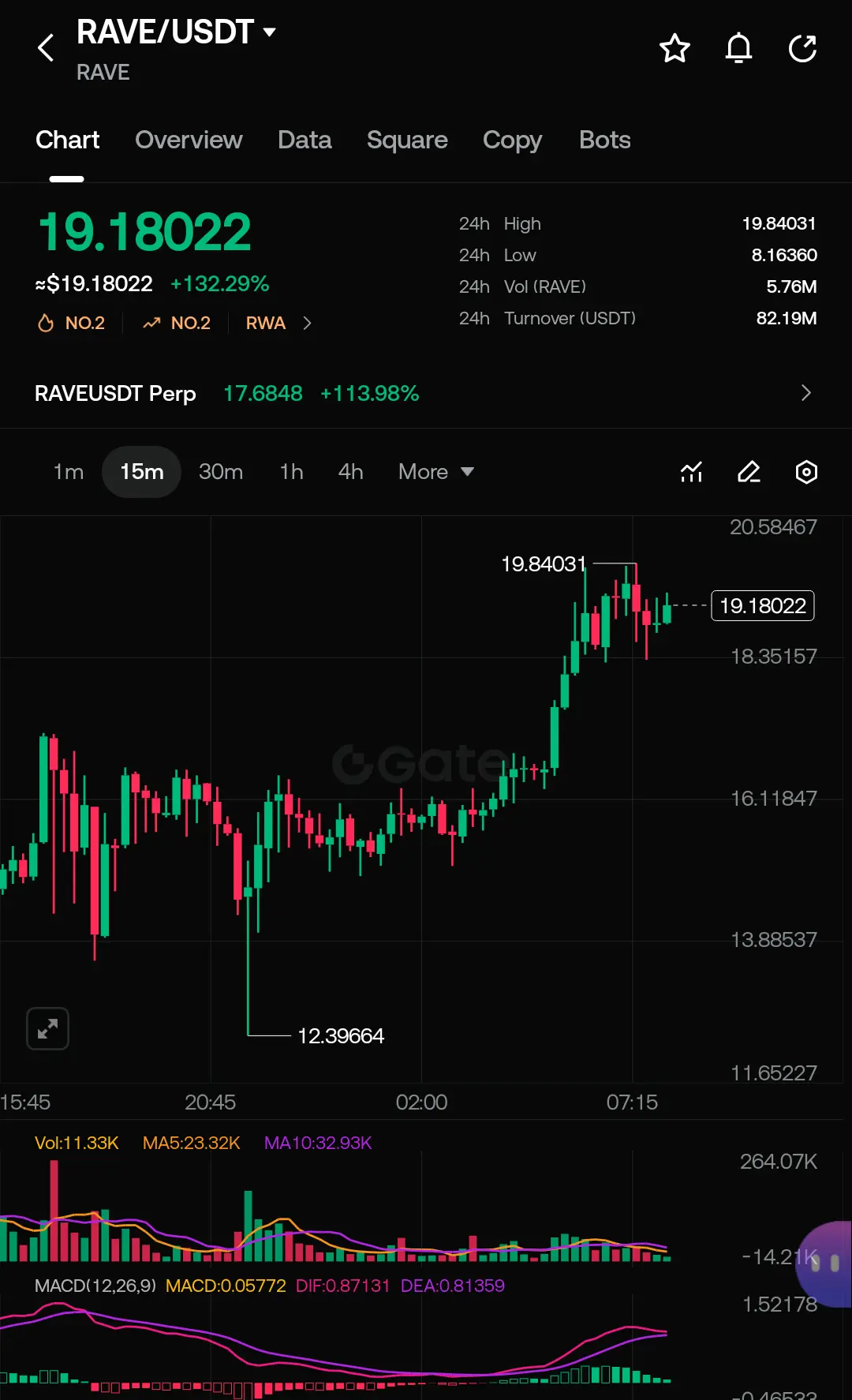Viewport: 852px width, 1400px height.
Task: Tap the MA10:32.93K indicator label
Action: (x=318, y=1143)
